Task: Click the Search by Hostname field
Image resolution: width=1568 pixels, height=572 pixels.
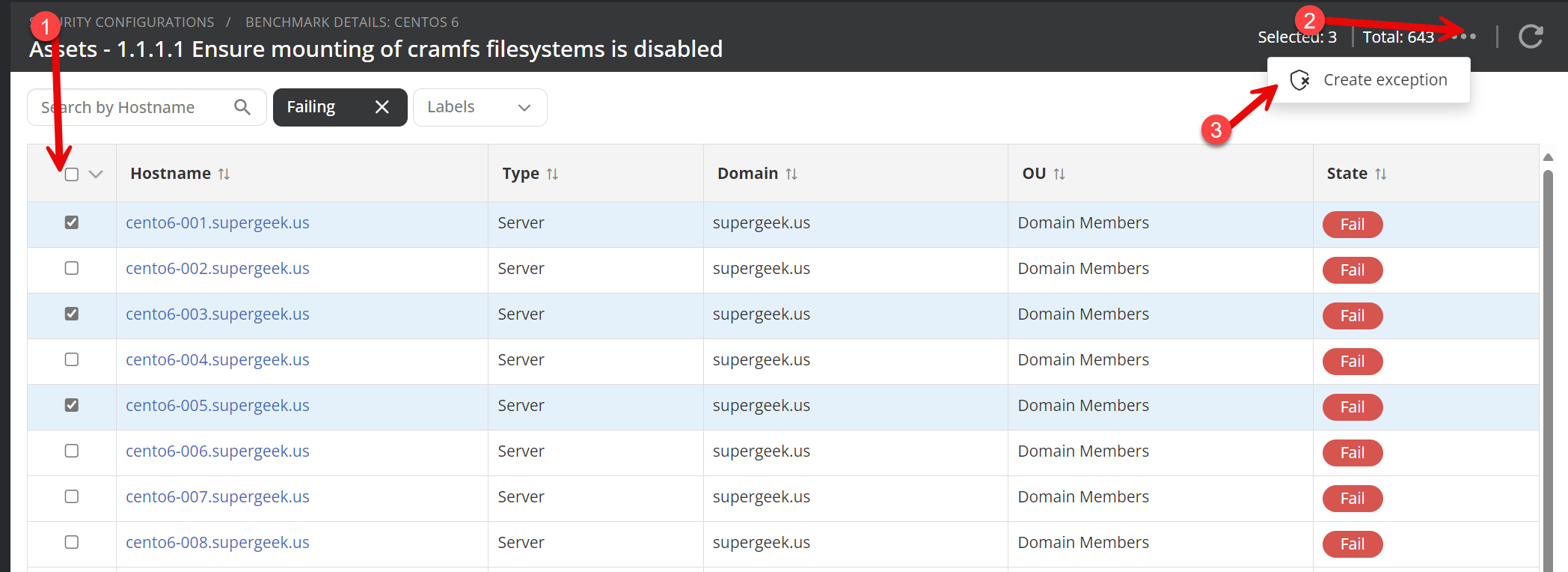Action: pos(135,107)
